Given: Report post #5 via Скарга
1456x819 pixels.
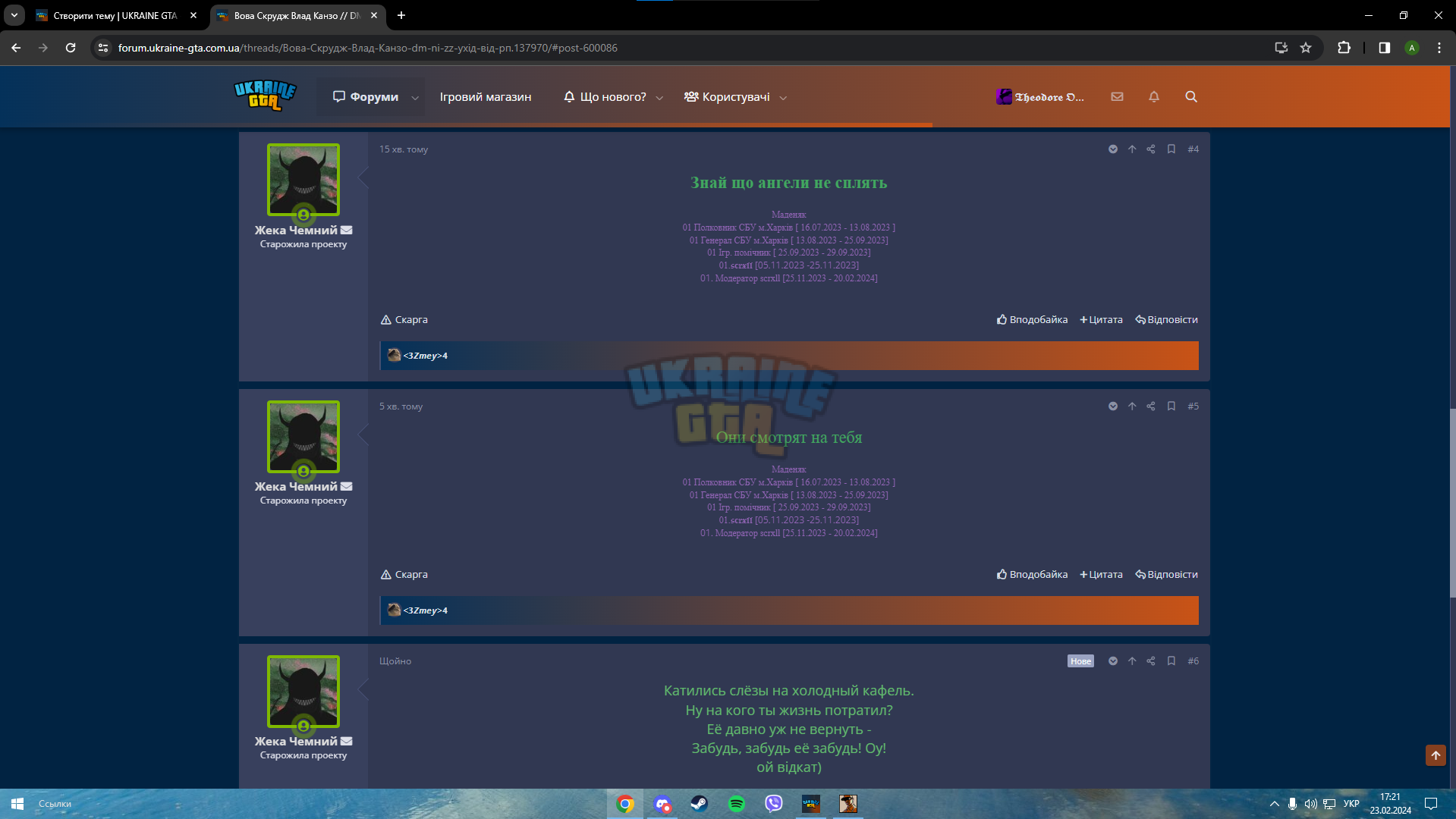Looking at the screenshot, I should click(x=404, y=575).
